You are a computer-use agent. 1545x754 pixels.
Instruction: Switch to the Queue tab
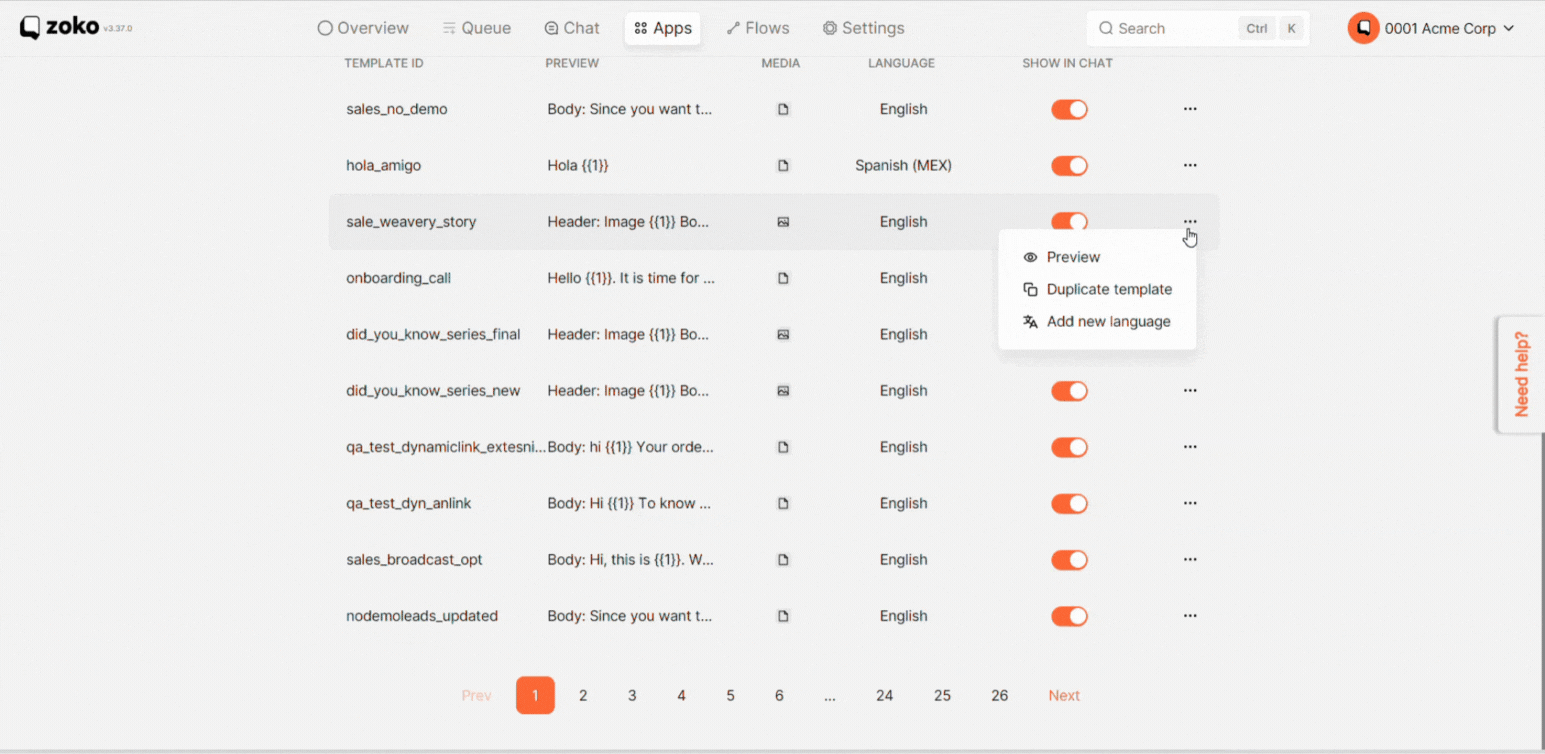click(477, 28)
